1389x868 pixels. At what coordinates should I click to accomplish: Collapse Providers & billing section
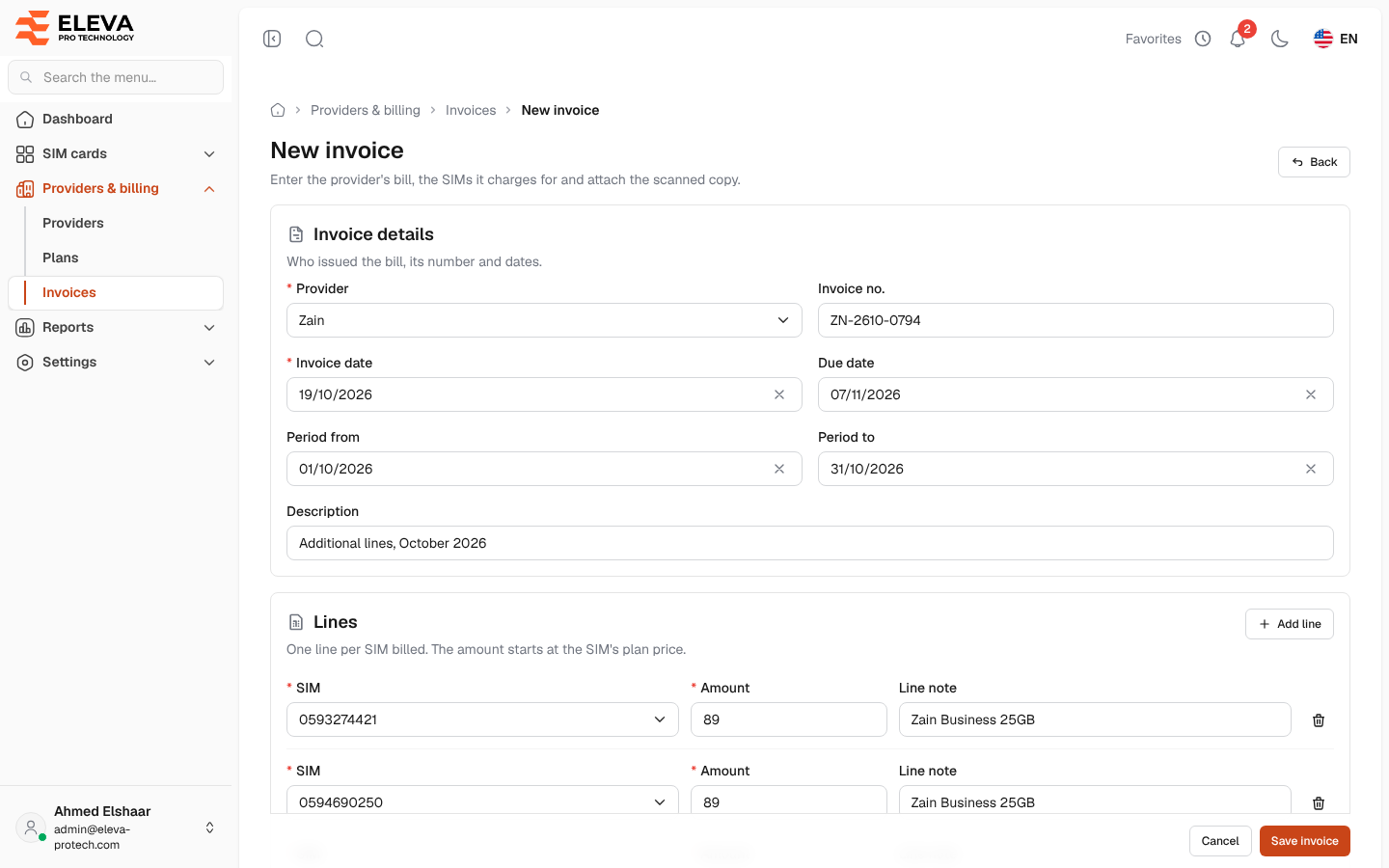[x=116, y=188]
